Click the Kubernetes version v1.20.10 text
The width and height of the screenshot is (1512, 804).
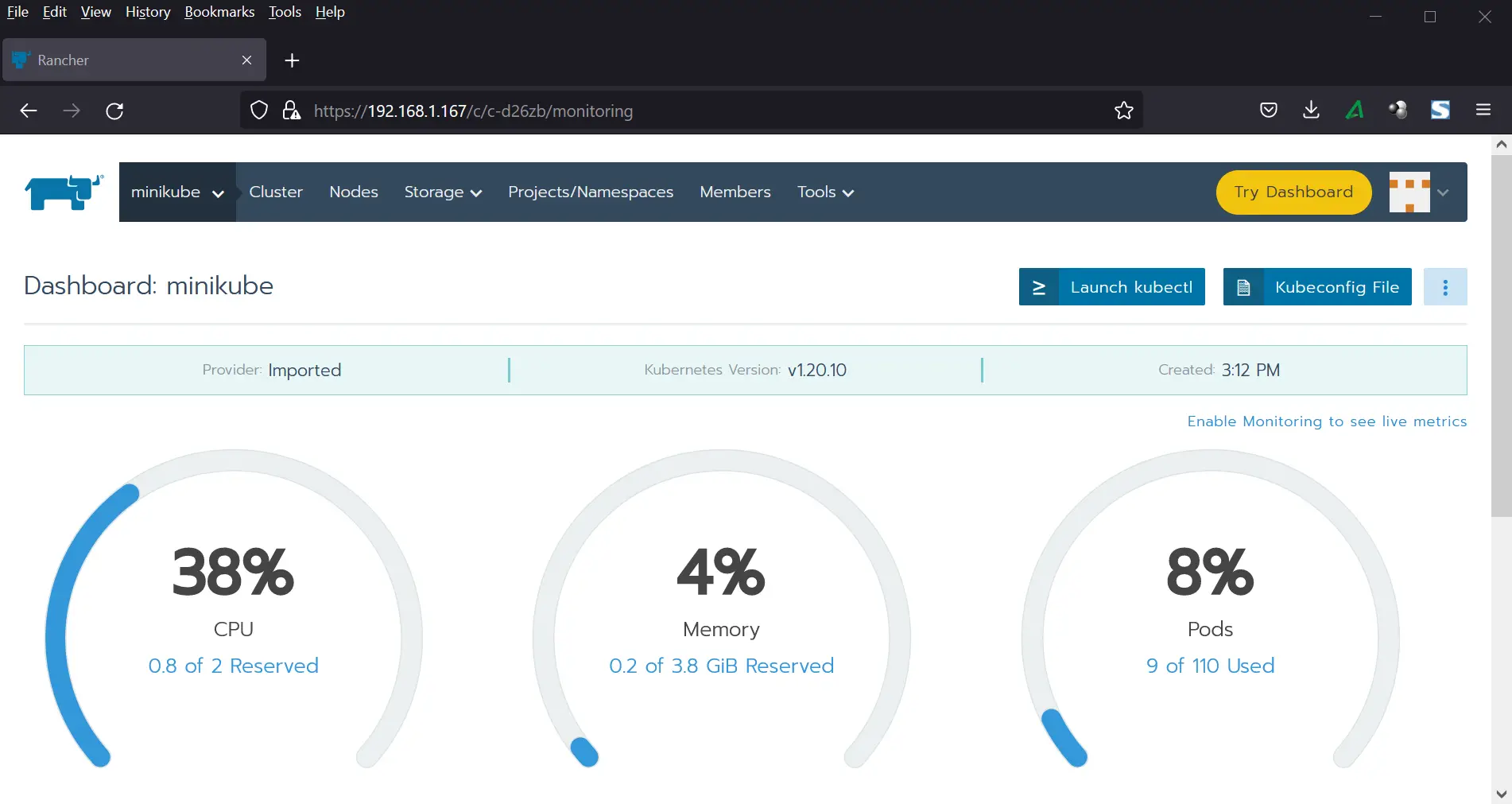817,371
